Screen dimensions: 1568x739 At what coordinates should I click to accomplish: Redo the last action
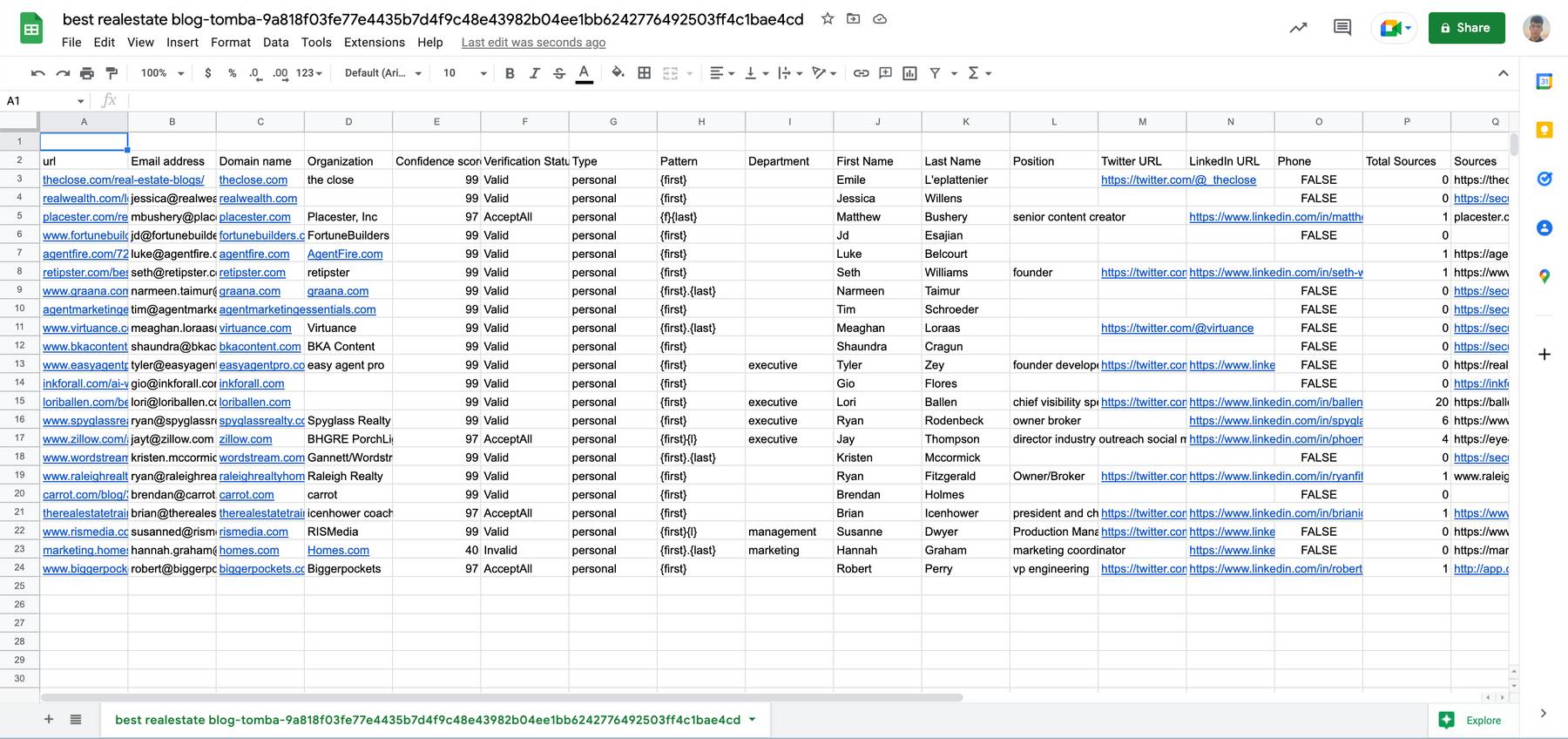[62, 73]
